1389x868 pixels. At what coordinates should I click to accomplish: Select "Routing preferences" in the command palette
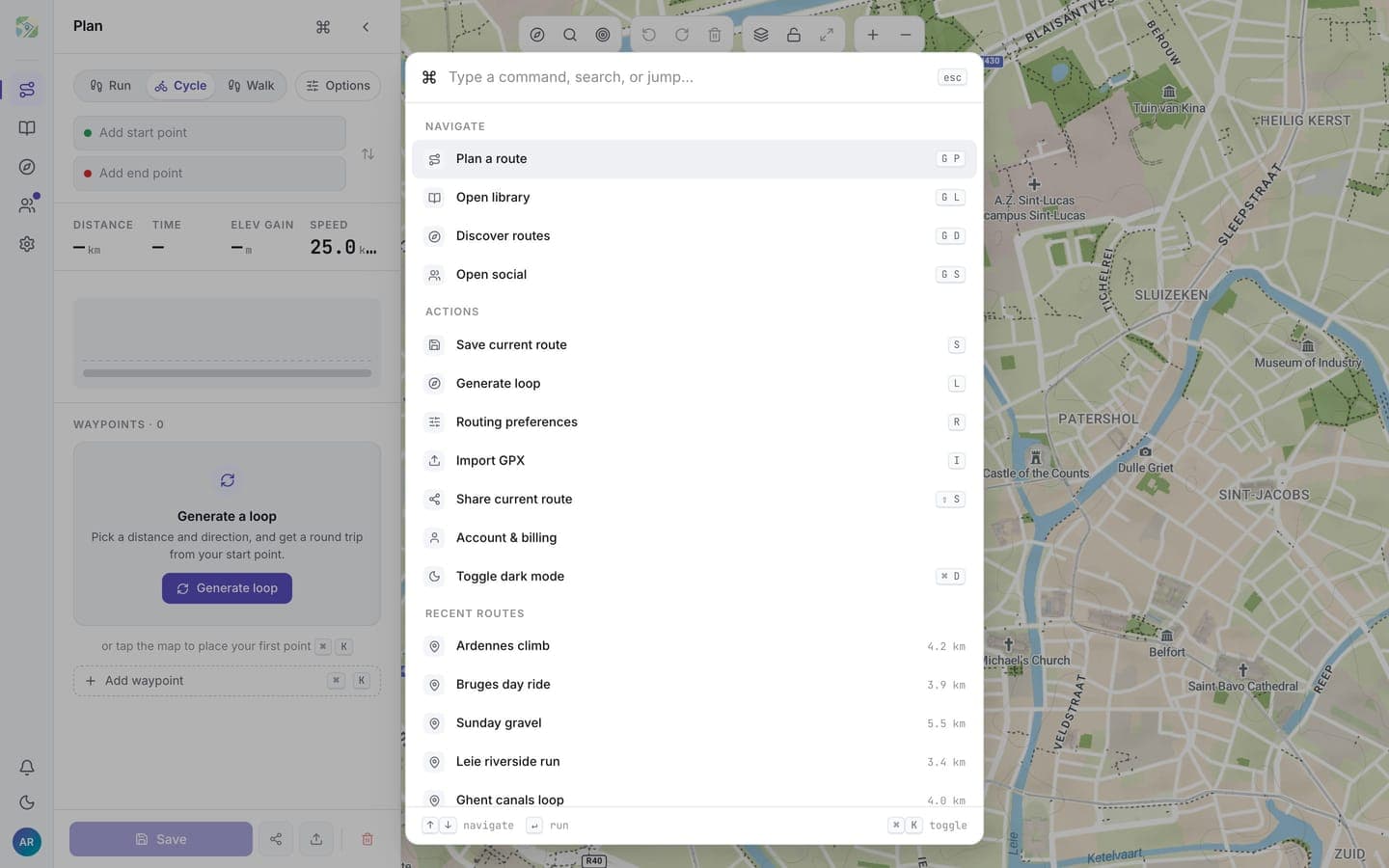(694, 422)
